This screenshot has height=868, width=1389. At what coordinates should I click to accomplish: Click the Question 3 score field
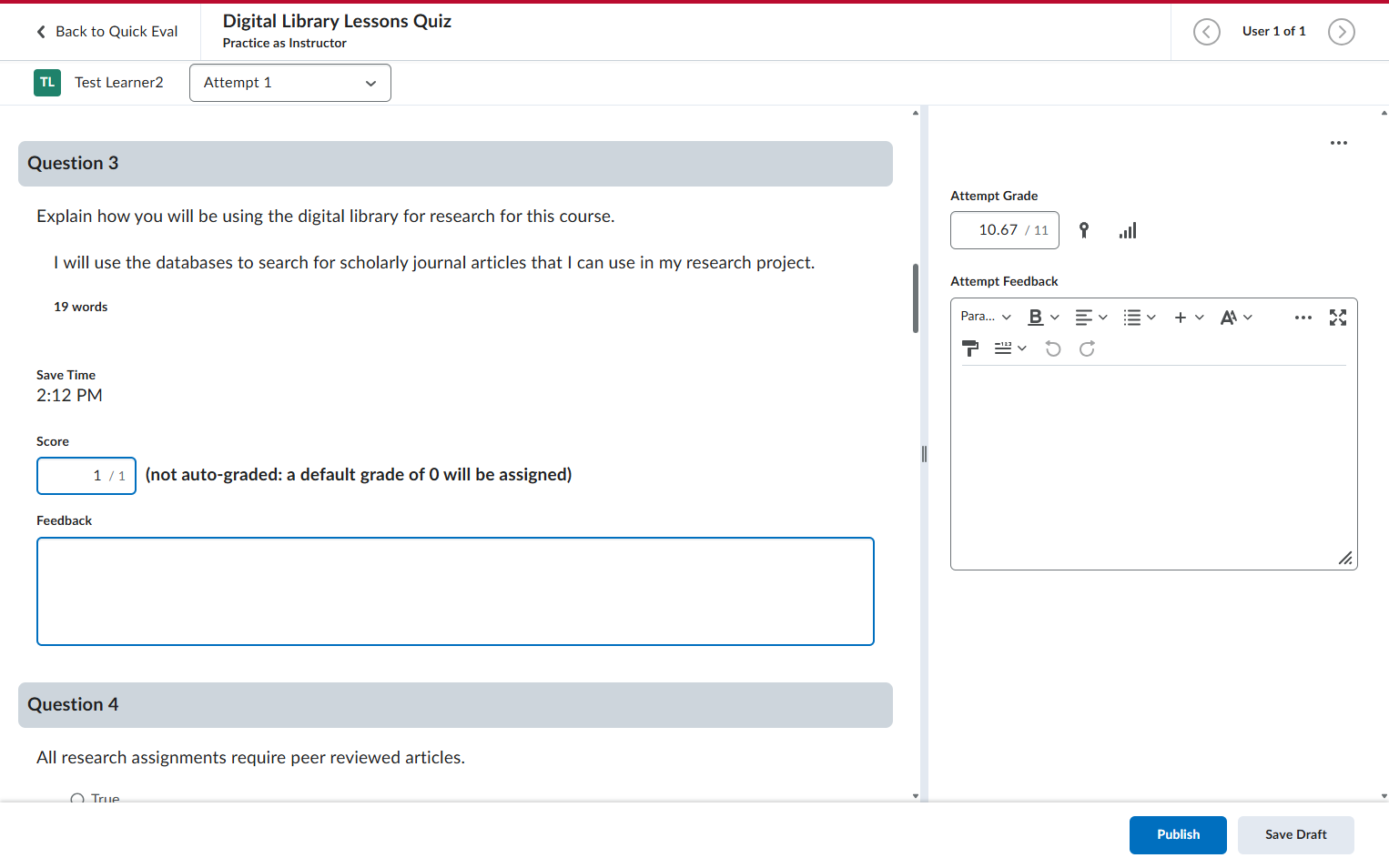tap(86, 476)
